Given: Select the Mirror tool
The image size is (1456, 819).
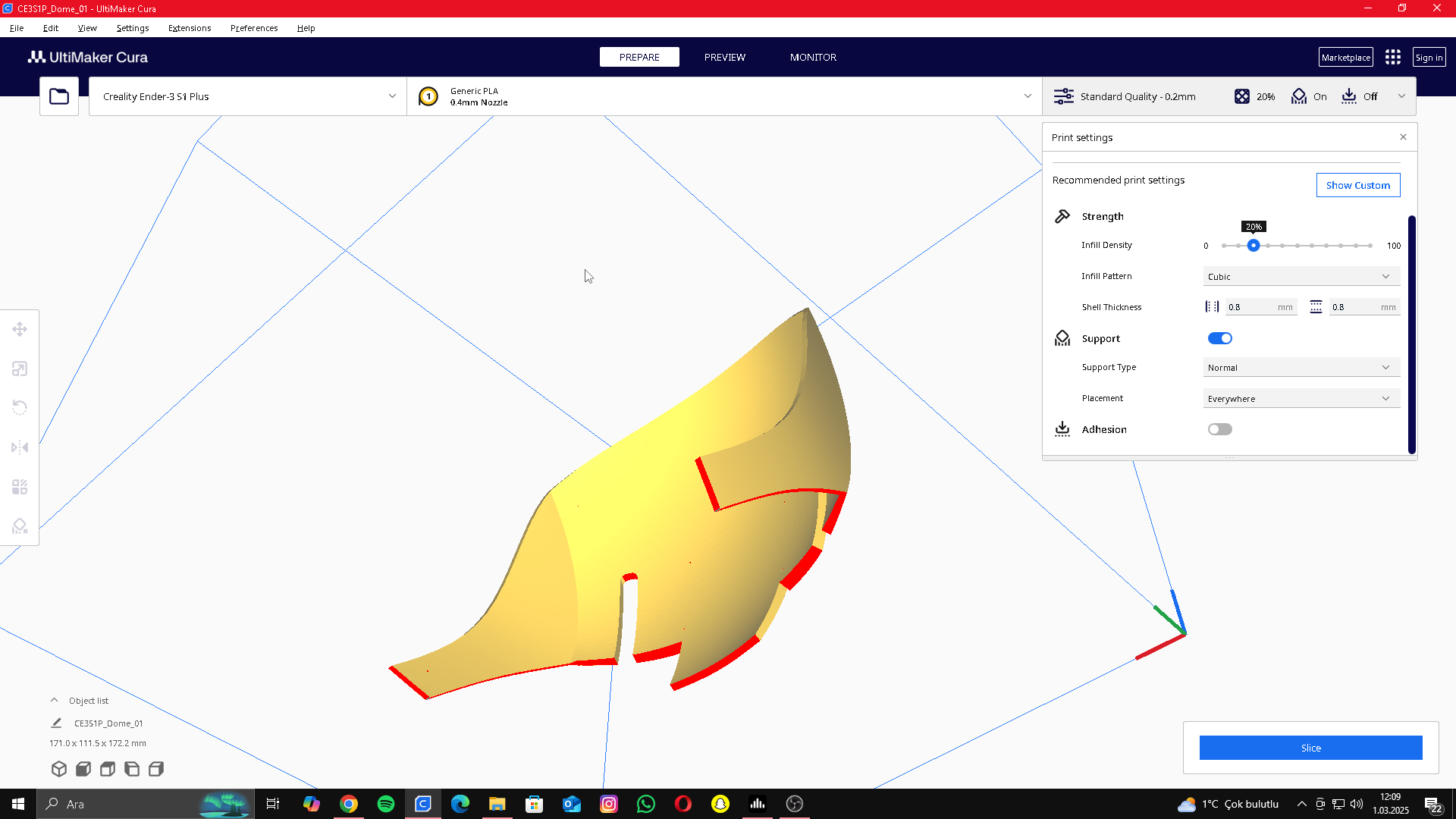Looking at the screenshot, I should pos(20,447).
